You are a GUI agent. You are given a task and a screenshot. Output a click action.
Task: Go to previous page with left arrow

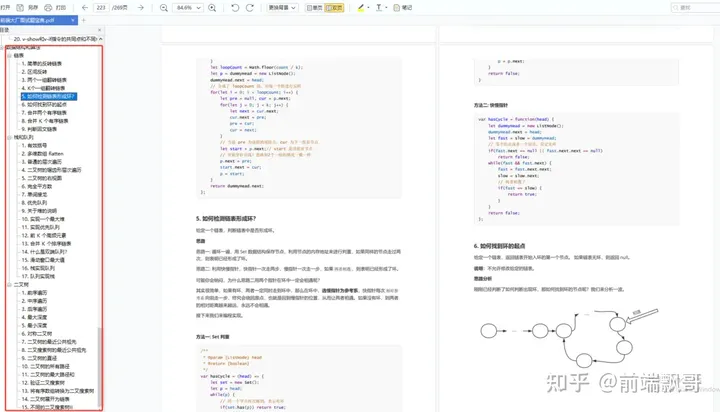point(84,8)
